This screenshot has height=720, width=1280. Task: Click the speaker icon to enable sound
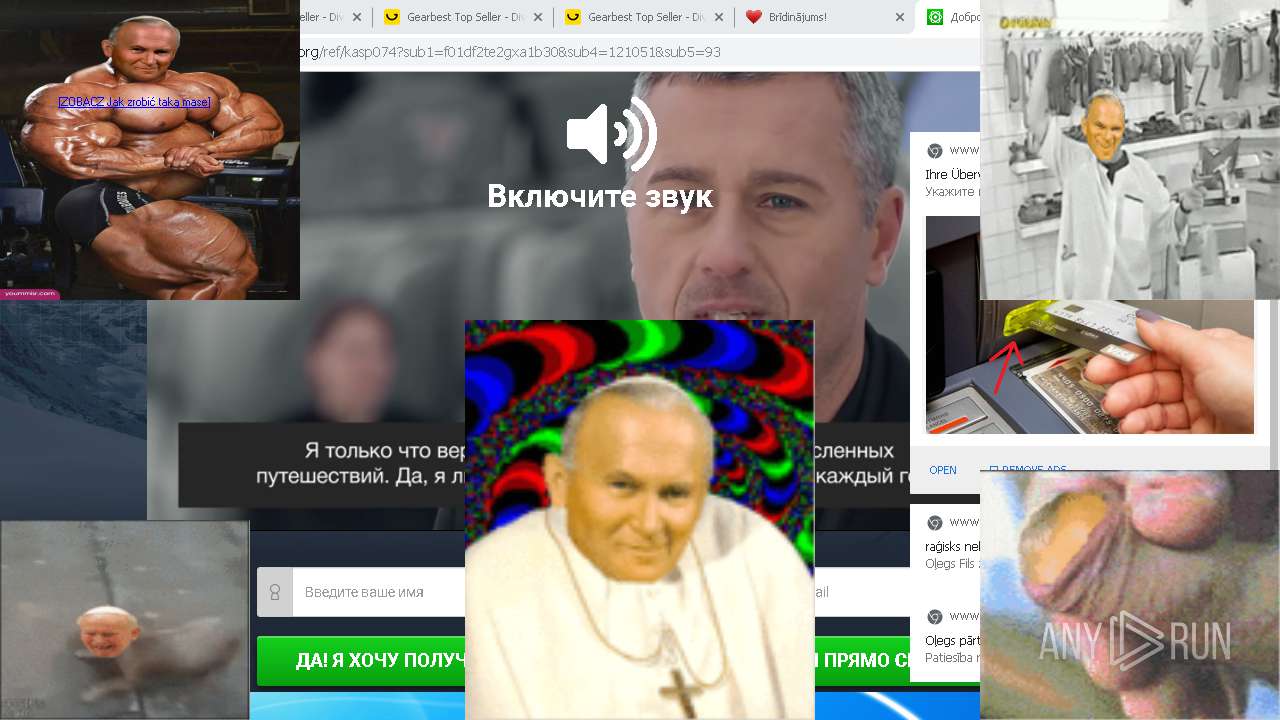point(611,134)
